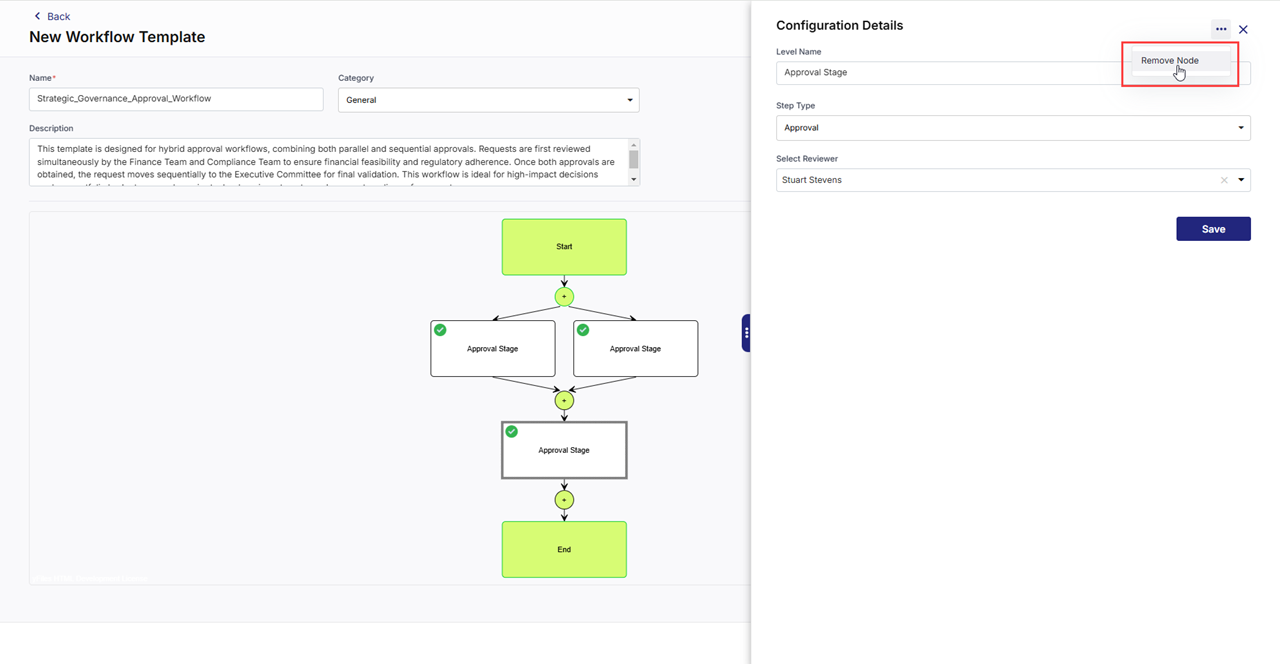This screenshot has height=664, width=1280.
Task: Click the blue panel drag handle with dots
Action: pyautogui.click(x=746, y=333)
